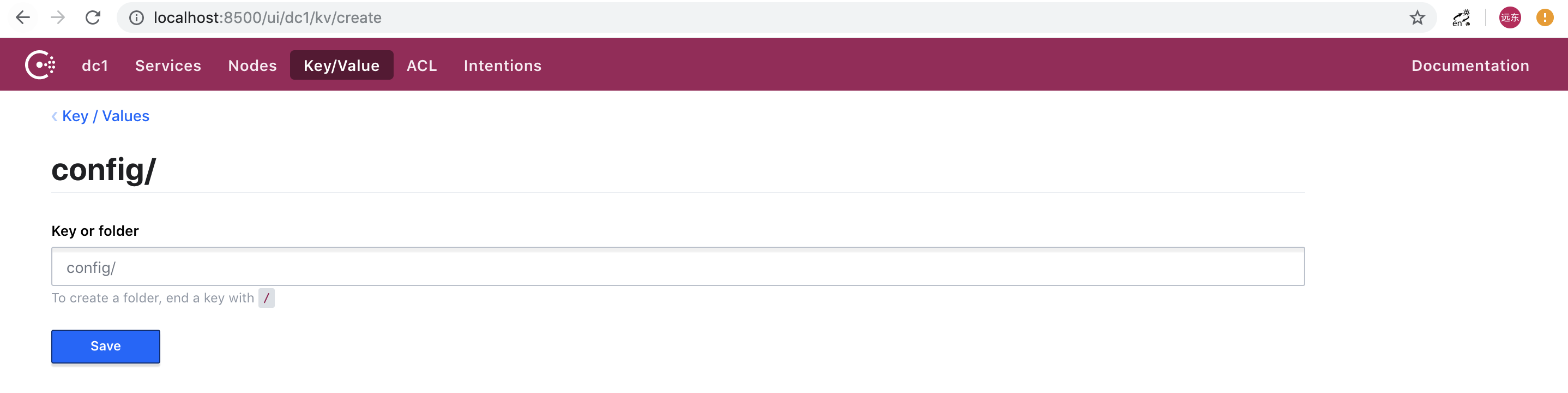
Task: Open the Documentation link
Action: click(x=1470, y=65)
